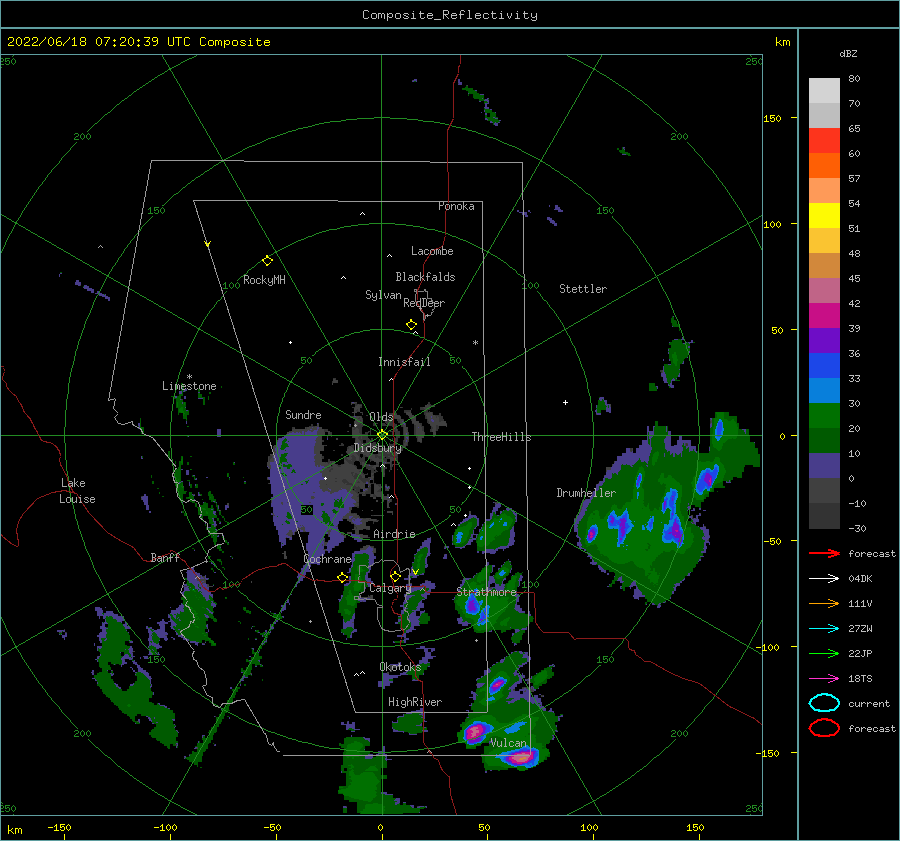Pick the bright green 30 dBZ swatch

(x=824, y=415)
